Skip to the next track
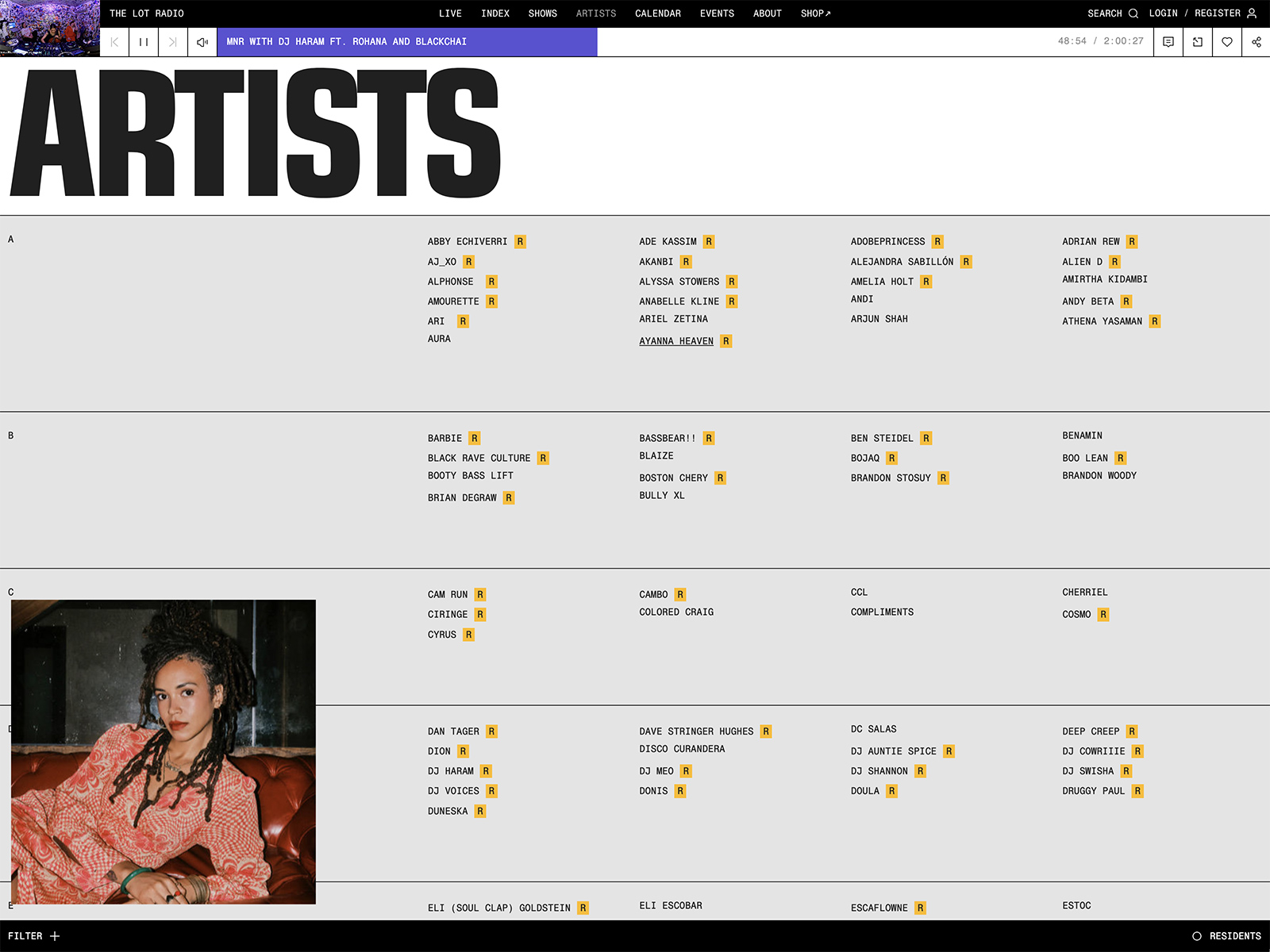Viewport: 1270px width, 952px height. (172, 42)
